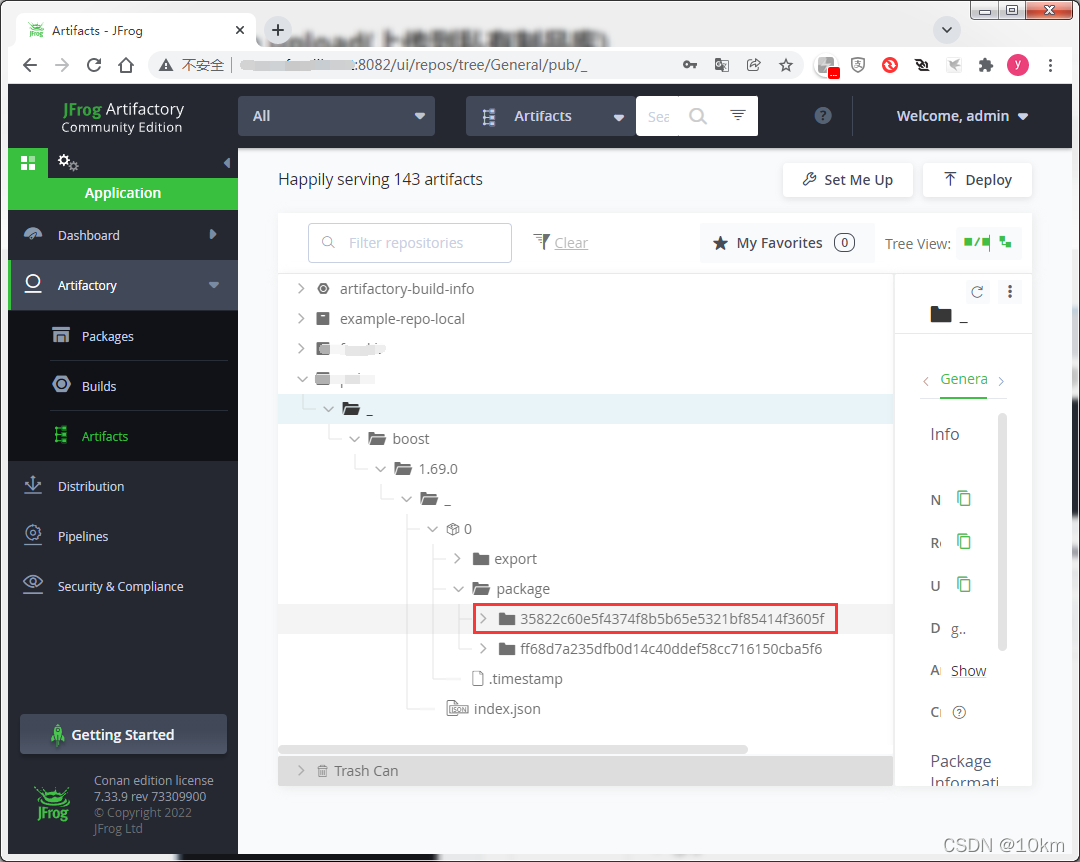Open the Application module grid icon
Image resolution: width=1080 pixels, height=862 pixels.
pos(28,163)
